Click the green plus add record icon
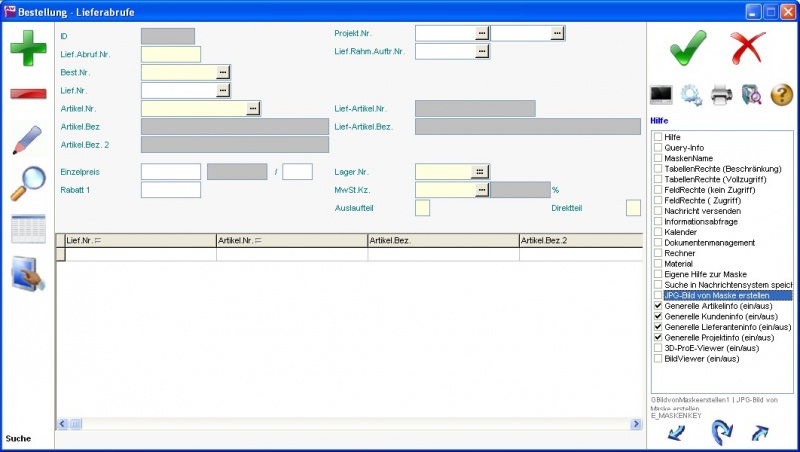The width and height of the screenshot is (800, 452). coord(28,48)
